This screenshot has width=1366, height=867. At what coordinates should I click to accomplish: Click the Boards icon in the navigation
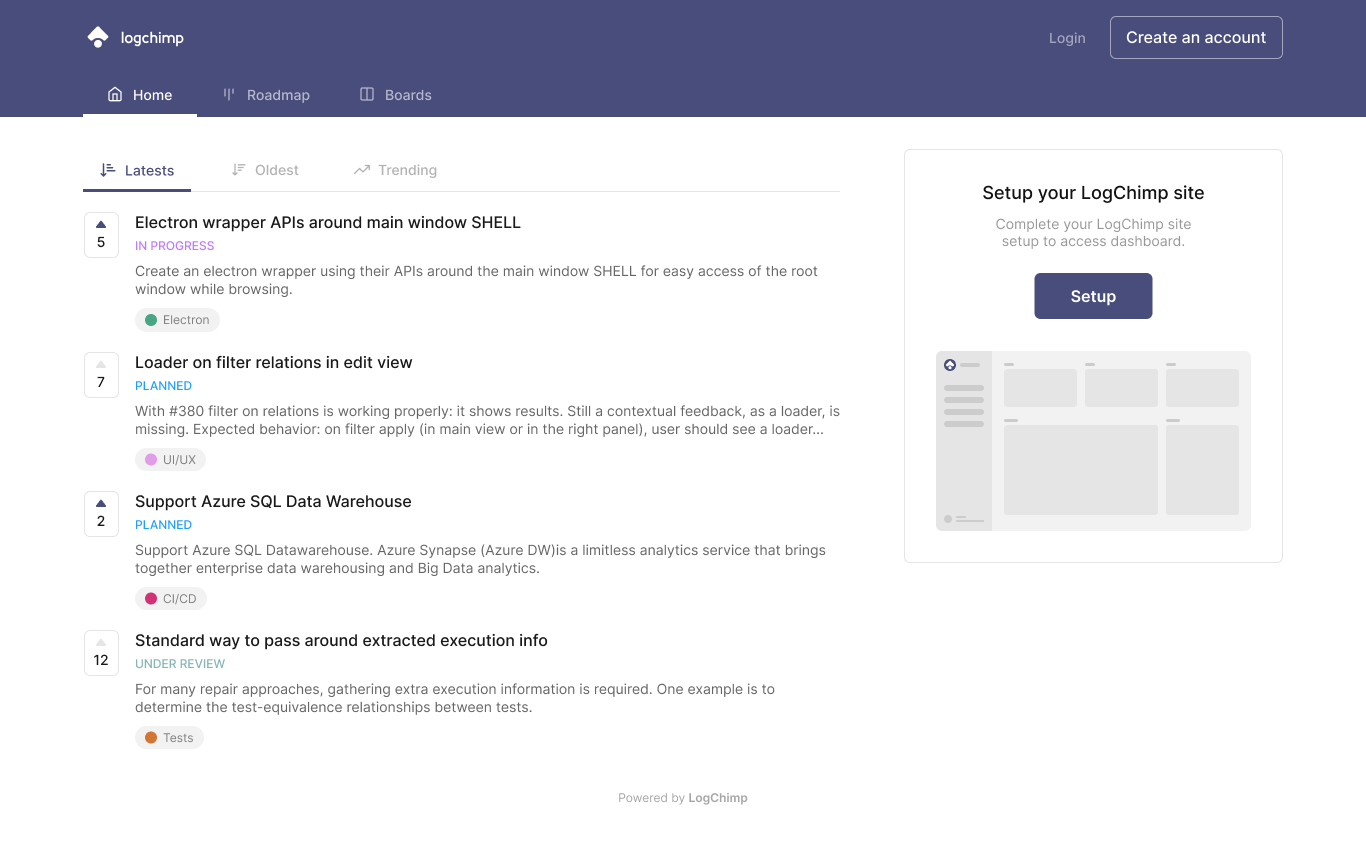point(366,94)
